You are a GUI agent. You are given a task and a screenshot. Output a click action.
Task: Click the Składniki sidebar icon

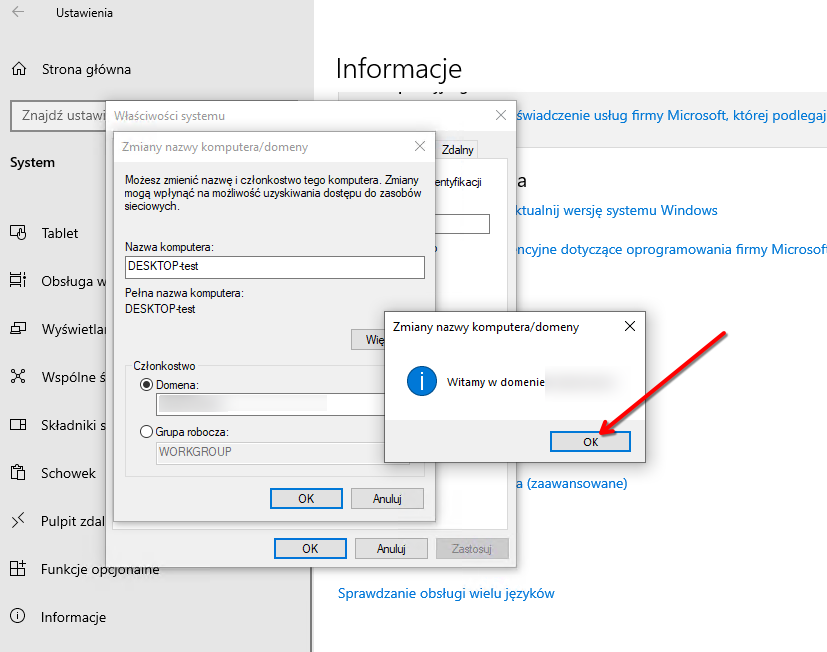[x=18, y=425]
